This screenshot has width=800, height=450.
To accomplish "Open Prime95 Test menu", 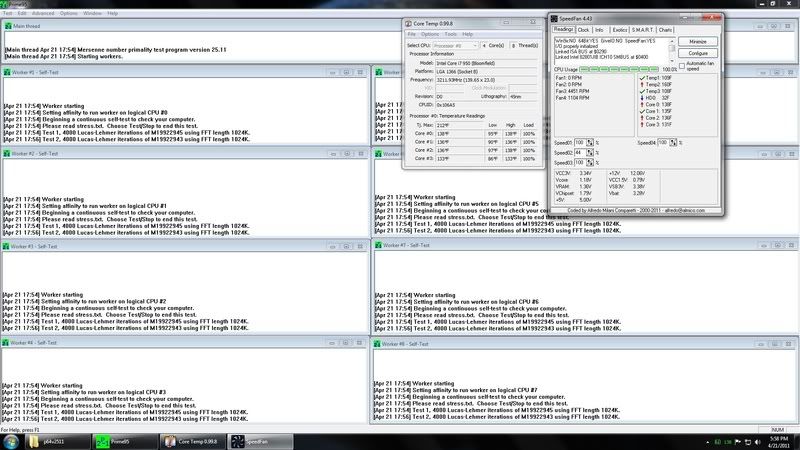I will (x=7, y=13).
